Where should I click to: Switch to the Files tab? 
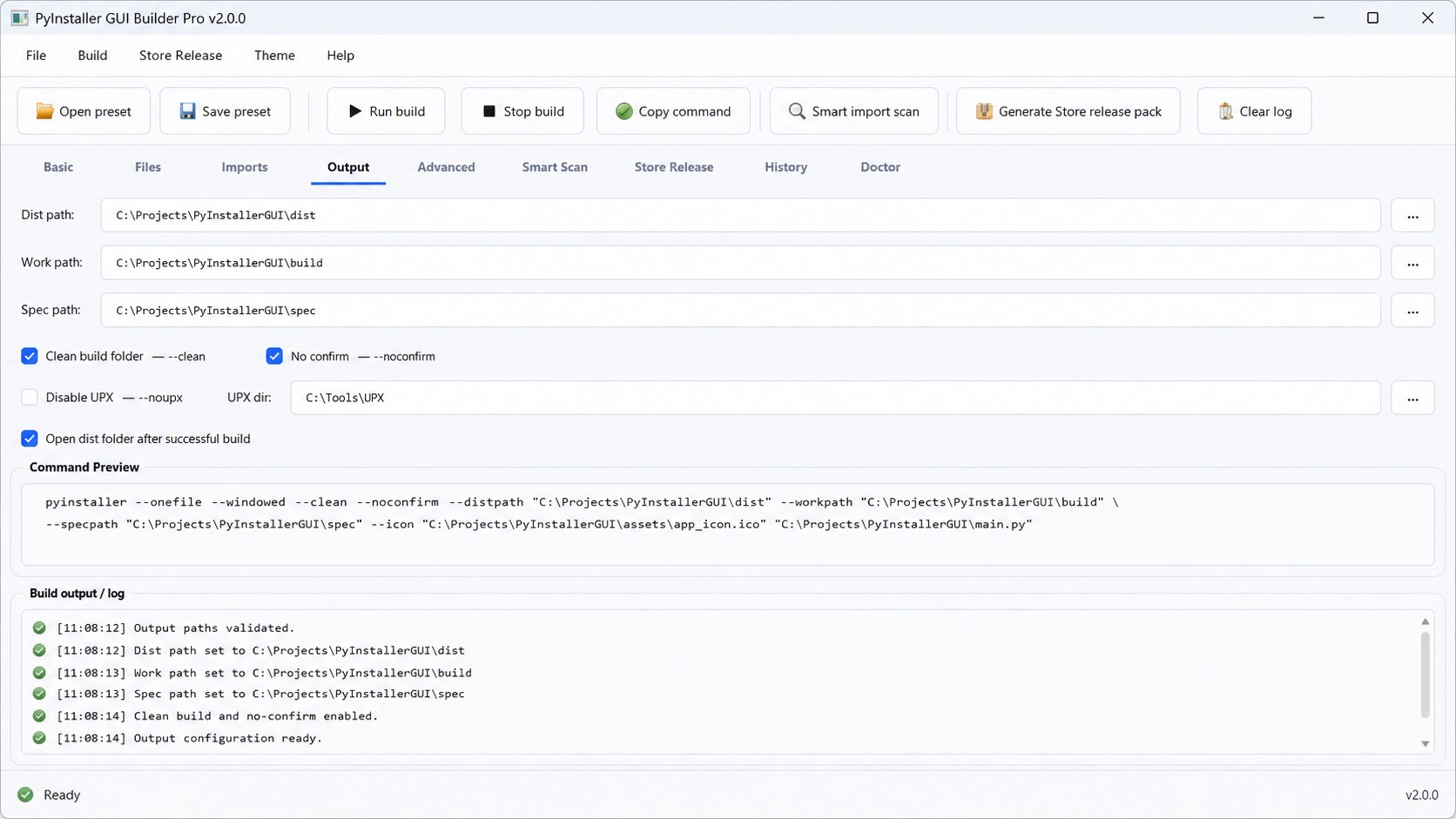(x=148, y=167)
